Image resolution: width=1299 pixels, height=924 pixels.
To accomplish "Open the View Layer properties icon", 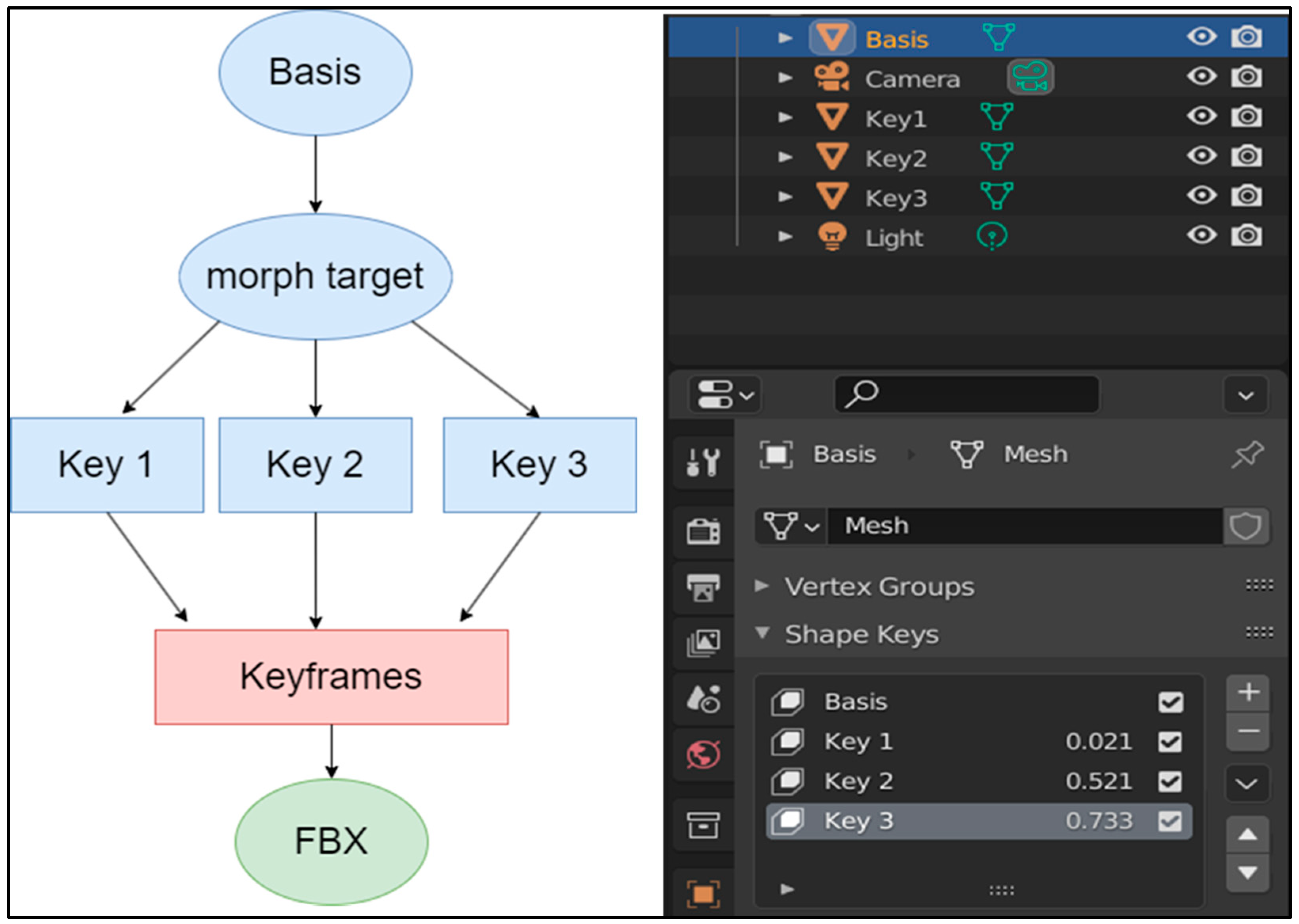I will click(703, 643).
